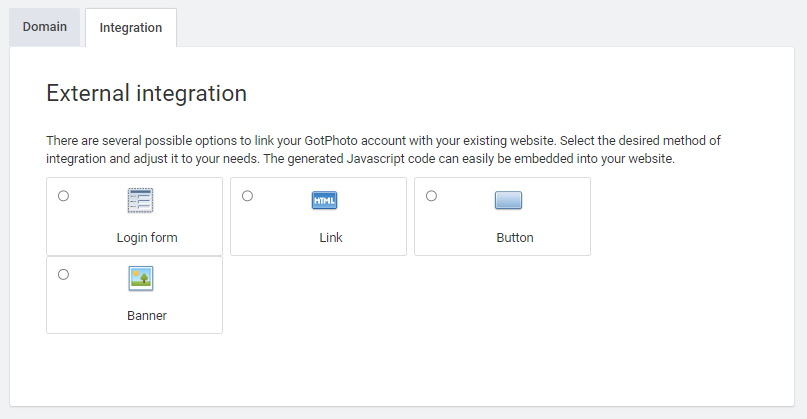Select the Link radio button

248,196
